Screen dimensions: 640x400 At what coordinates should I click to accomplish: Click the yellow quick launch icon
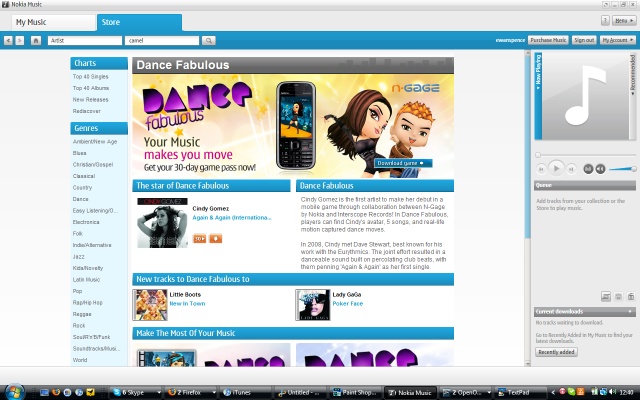coord(90,392)
